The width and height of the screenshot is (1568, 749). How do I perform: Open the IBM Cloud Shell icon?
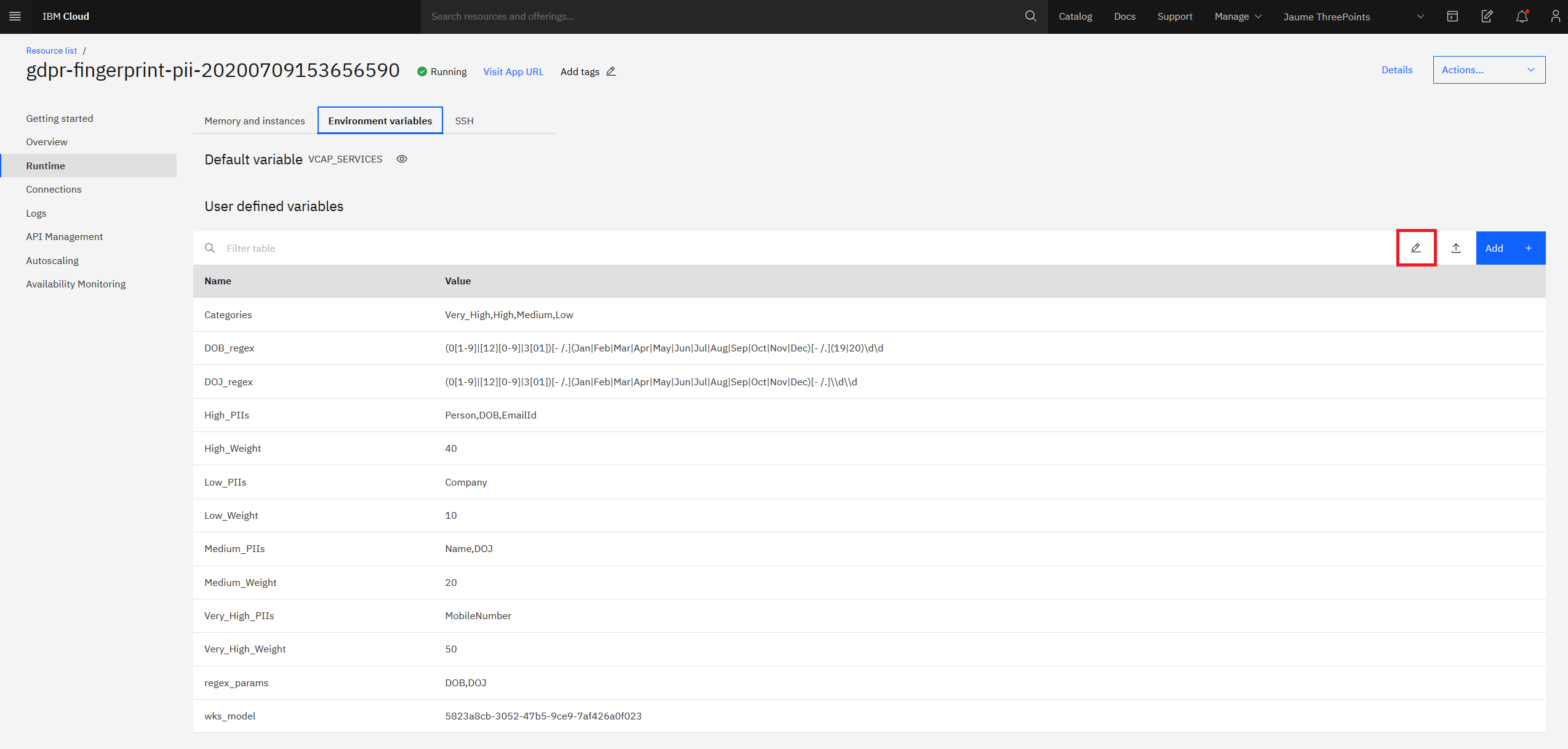(x=1452, y=17)
